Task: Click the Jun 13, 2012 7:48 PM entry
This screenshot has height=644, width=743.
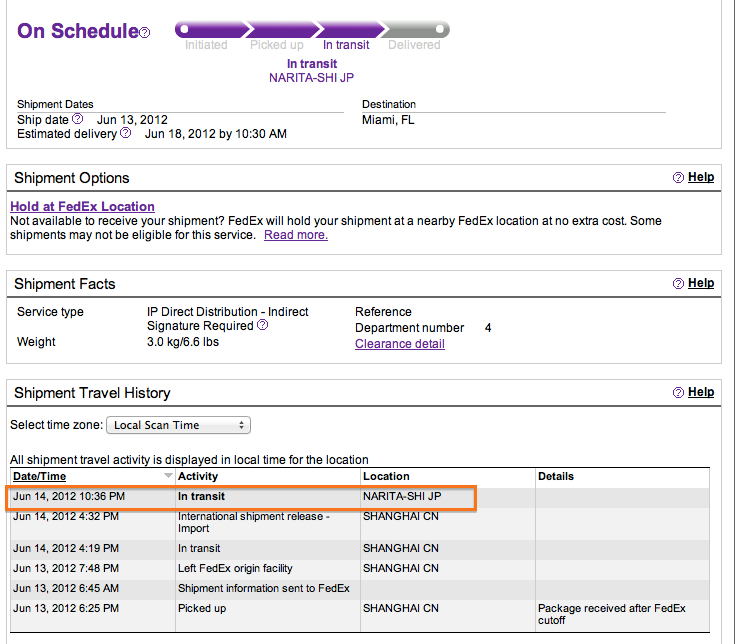Action: (x=66, y=568)
